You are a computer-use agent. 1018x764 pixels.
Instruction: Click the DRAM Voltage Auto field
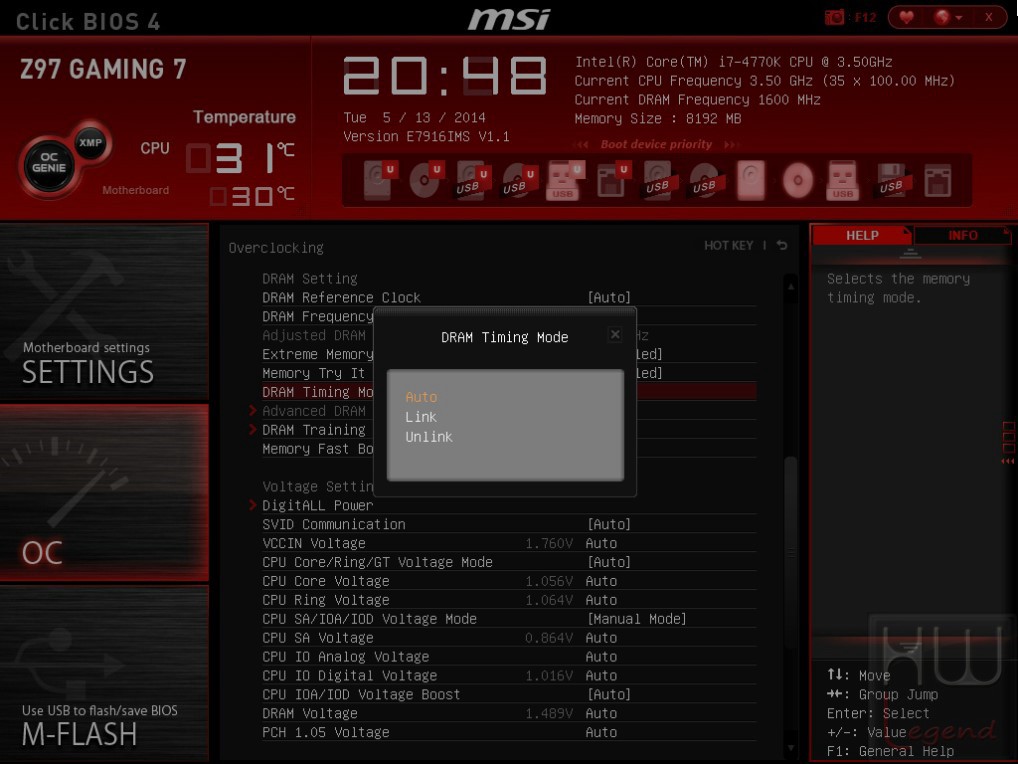(601, 713)
